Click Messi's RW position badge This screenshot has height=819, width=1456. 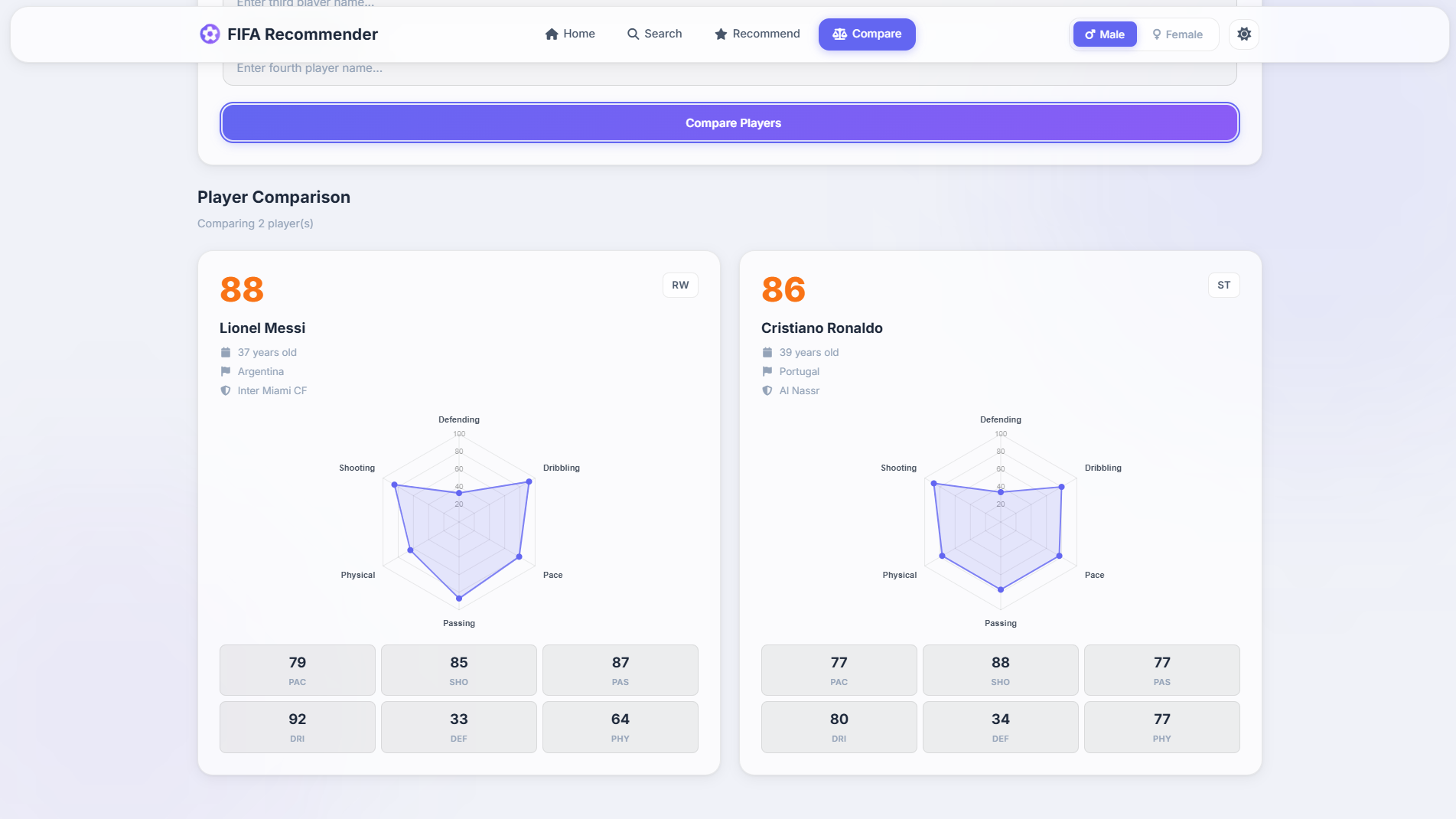point(680,285)
